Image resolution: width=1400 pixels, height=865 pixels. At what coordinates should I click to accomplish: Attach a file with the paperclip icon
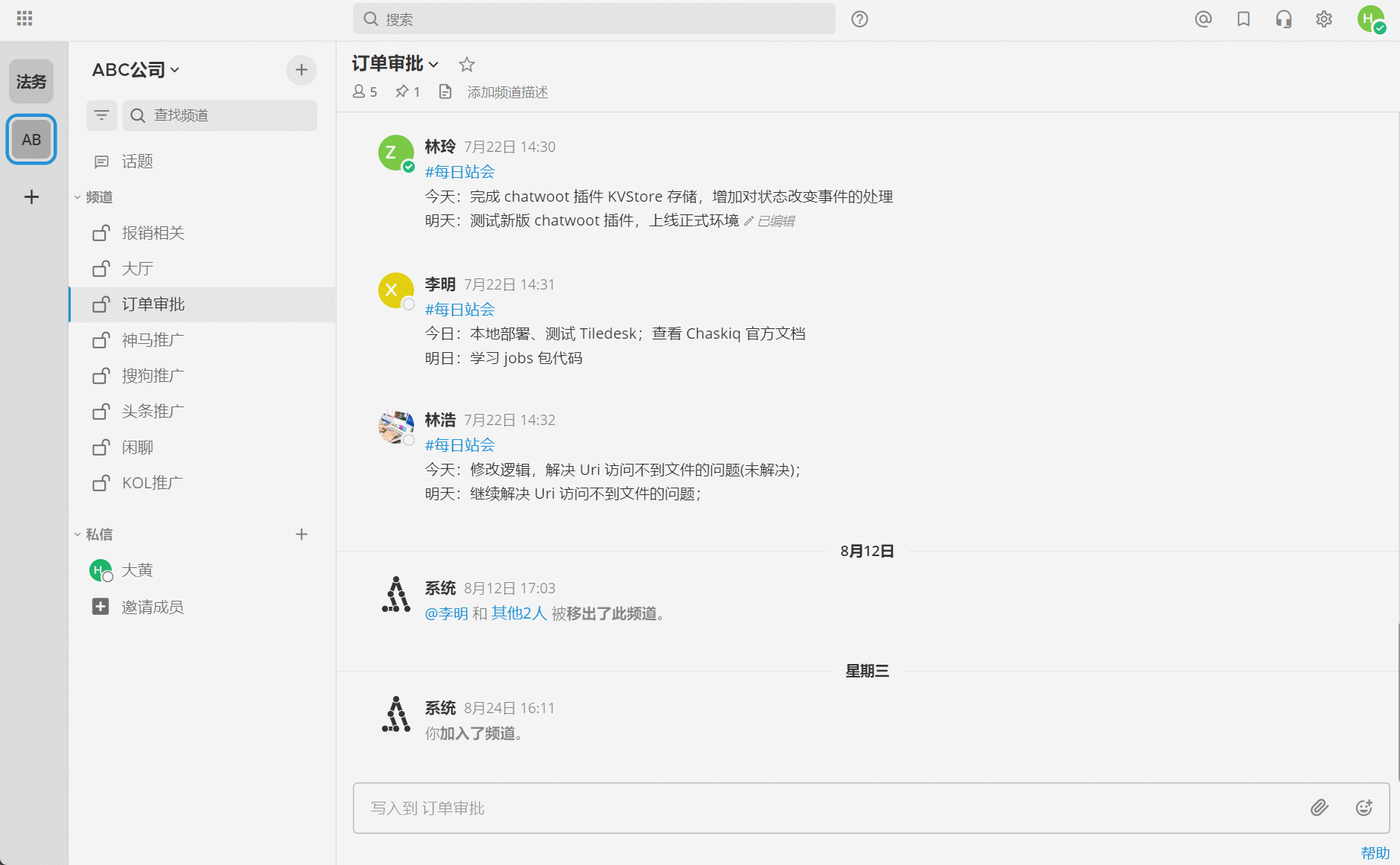pos(1319,808)
